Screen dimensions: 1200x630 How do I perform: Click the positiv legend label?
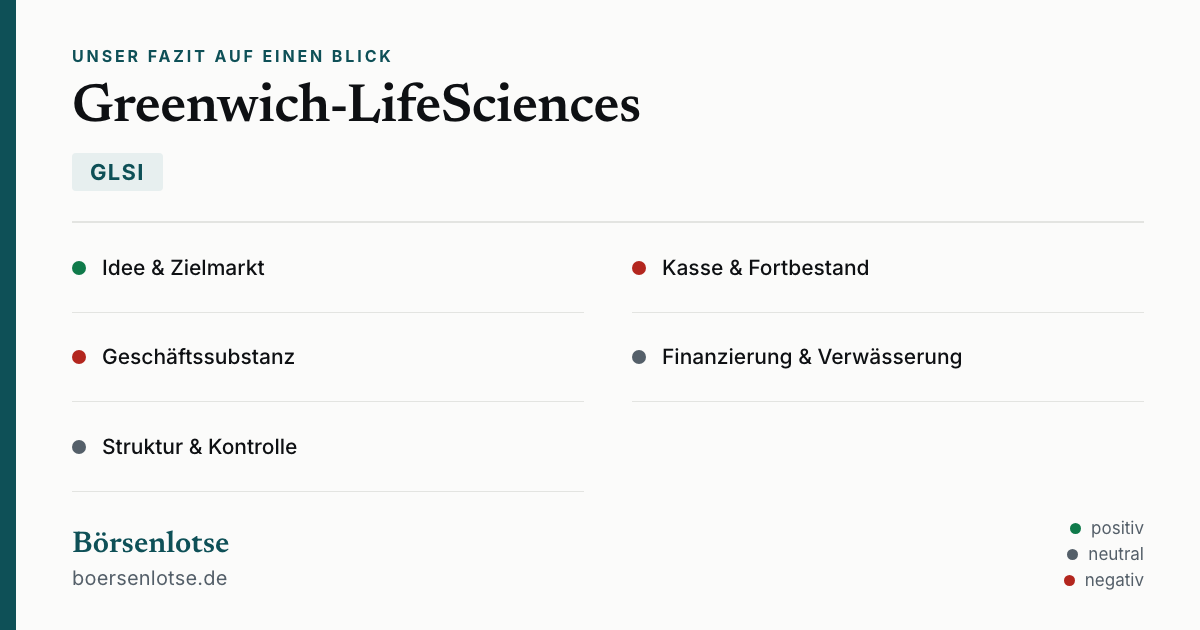click(x=1117, y=528)
